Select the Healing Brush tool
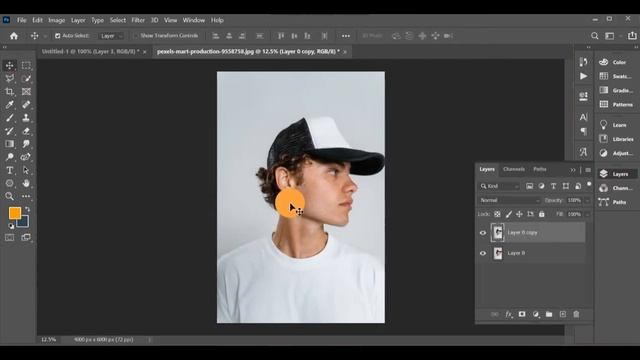Viewport: 640px width, 360px height. click(x=26, y=104)
